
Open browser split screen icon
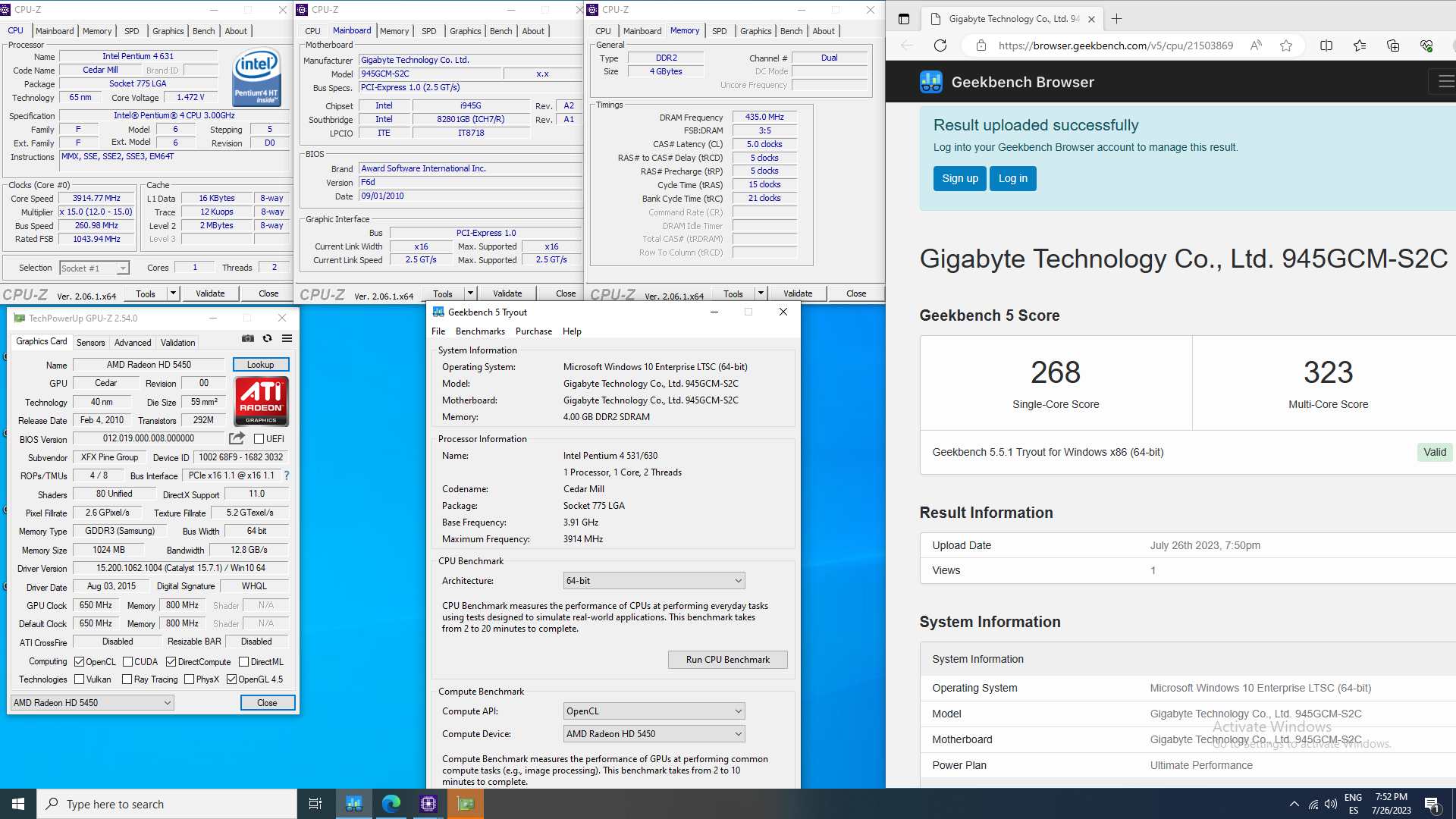tap(1326, 45)
